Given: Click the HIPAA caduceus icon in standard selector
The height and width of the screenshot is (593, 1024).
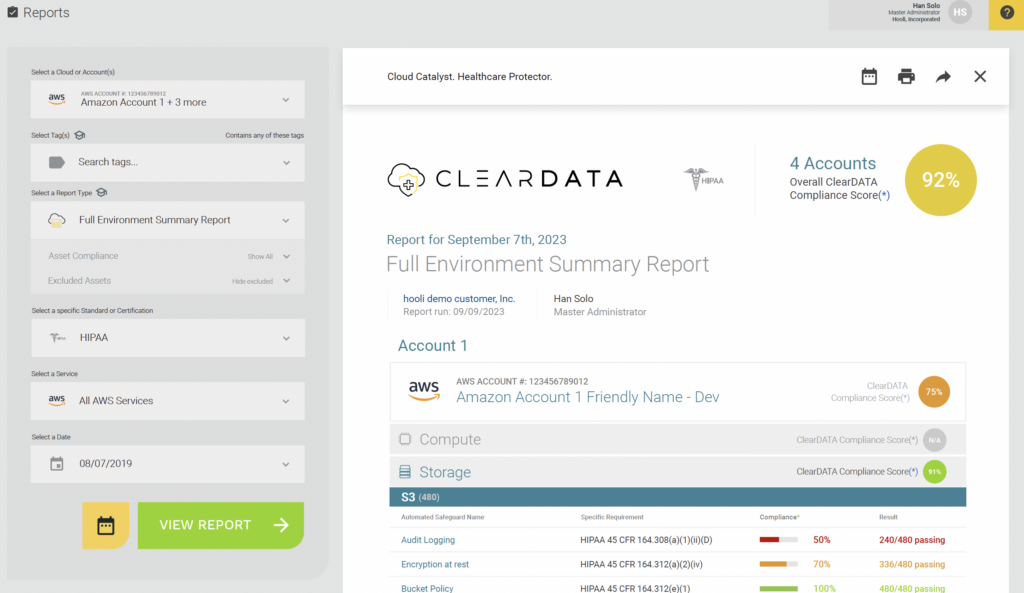Looking at the screenshot, I should pos(57,338).
